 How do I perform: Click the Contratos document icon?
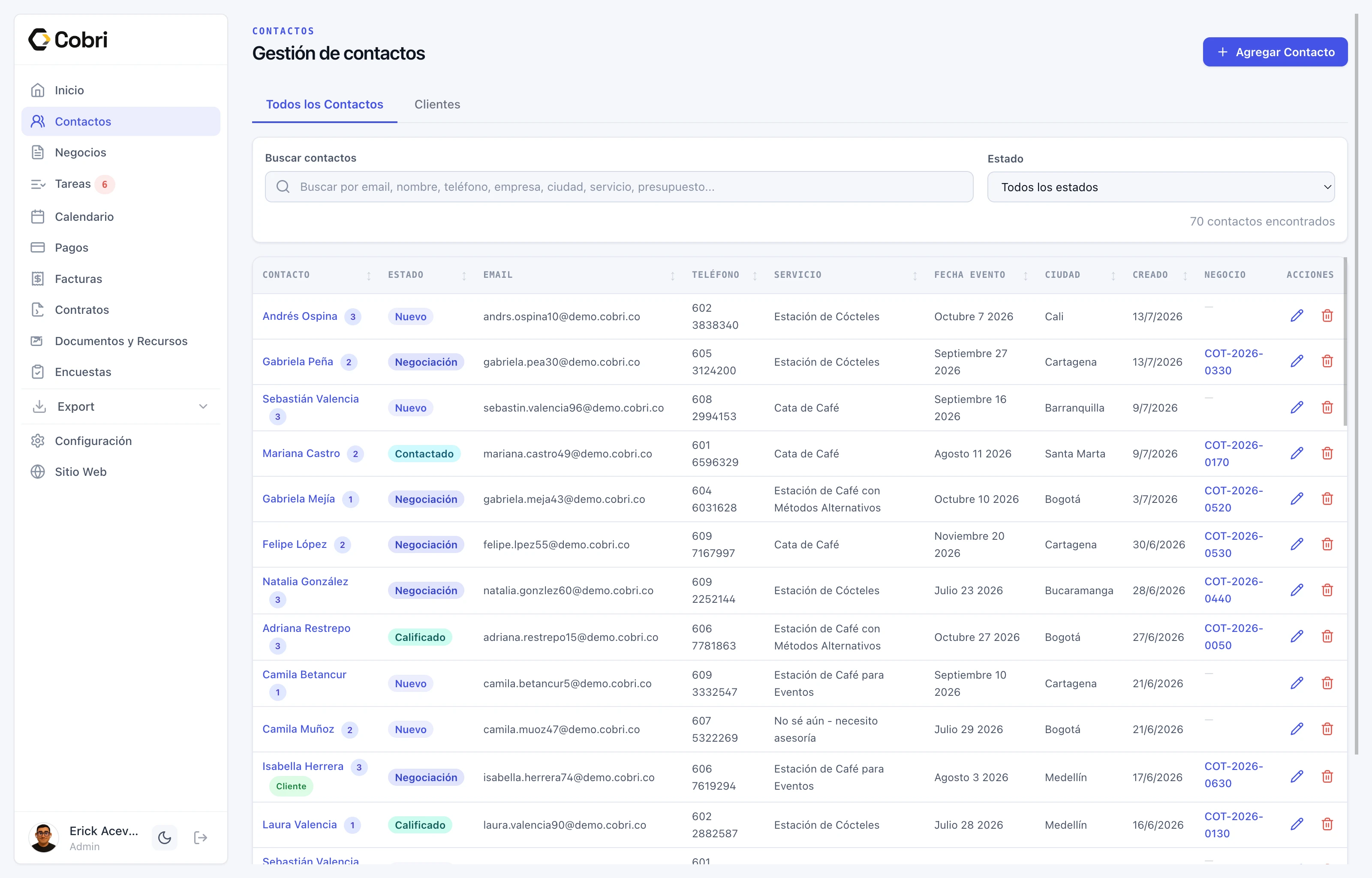[38, 310]
